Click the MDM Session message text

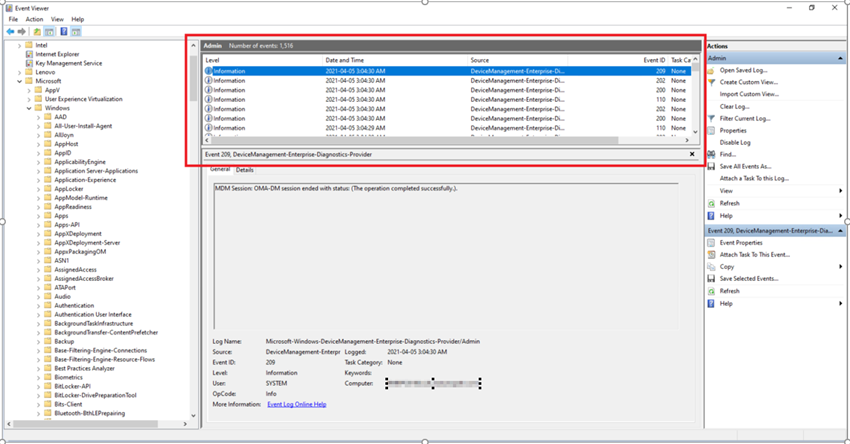pos(336,189)
